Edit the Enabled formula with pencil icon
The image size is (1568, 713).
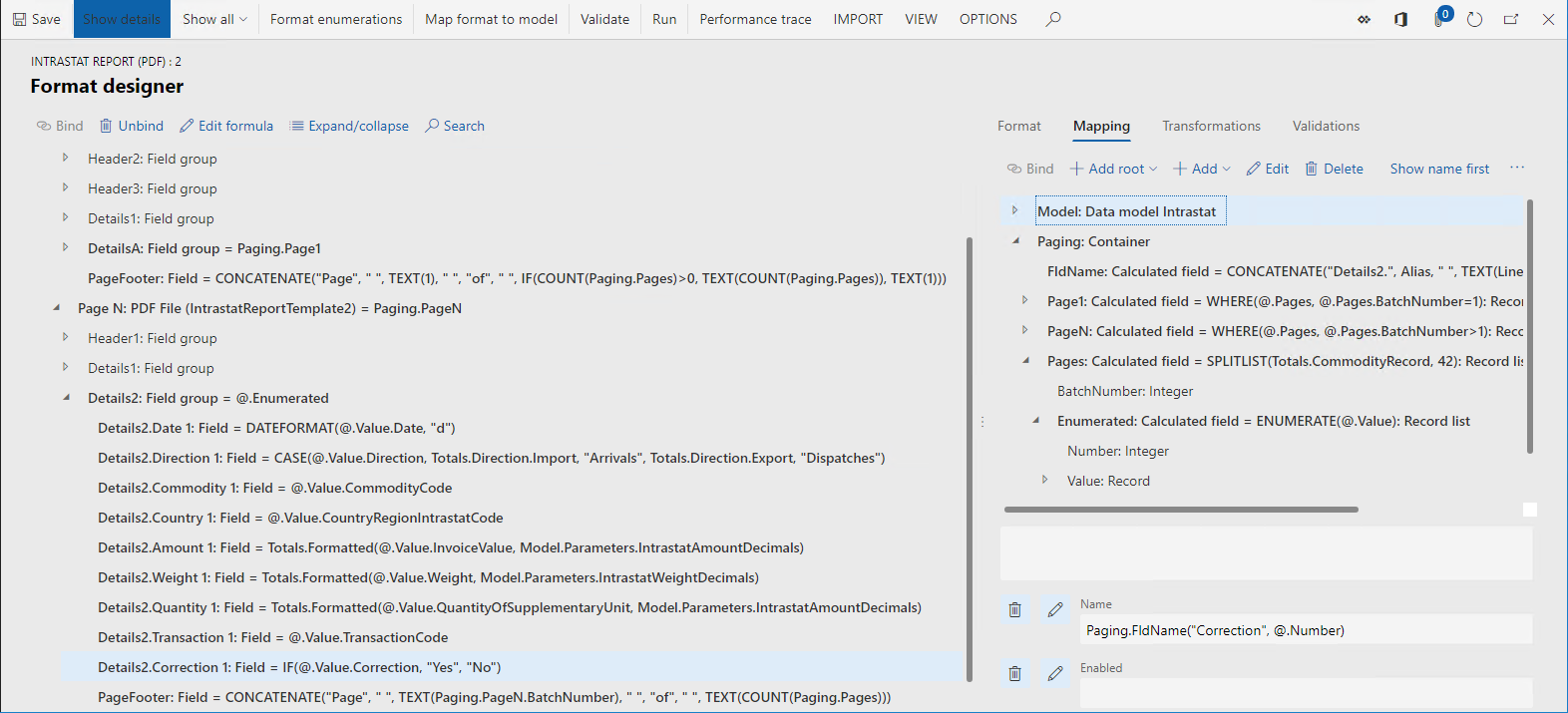(1055, 673)
